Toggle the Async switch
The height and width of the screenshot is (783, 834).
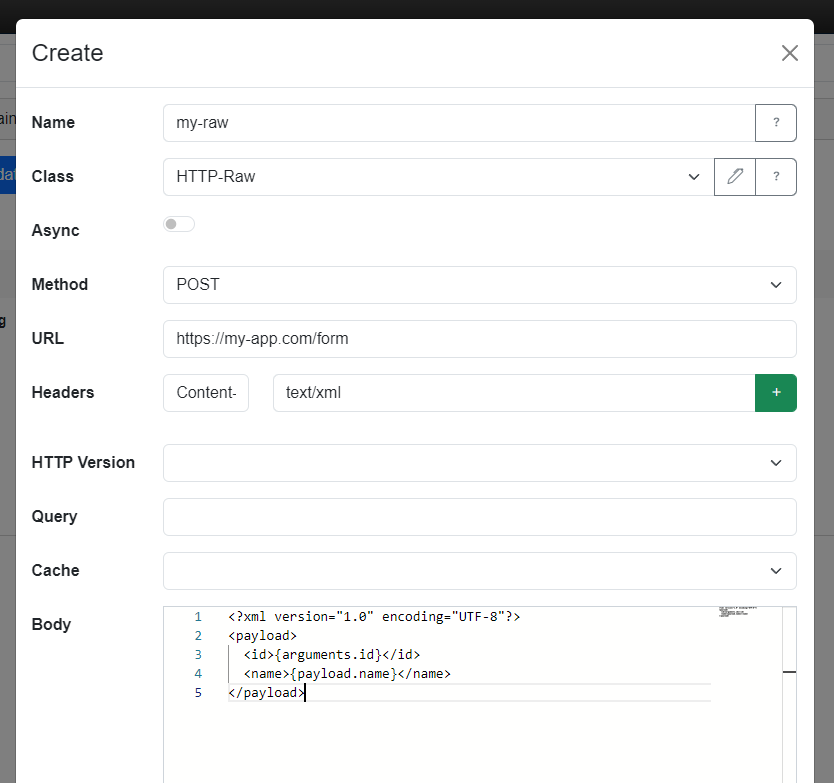click(x=179, y=225)
